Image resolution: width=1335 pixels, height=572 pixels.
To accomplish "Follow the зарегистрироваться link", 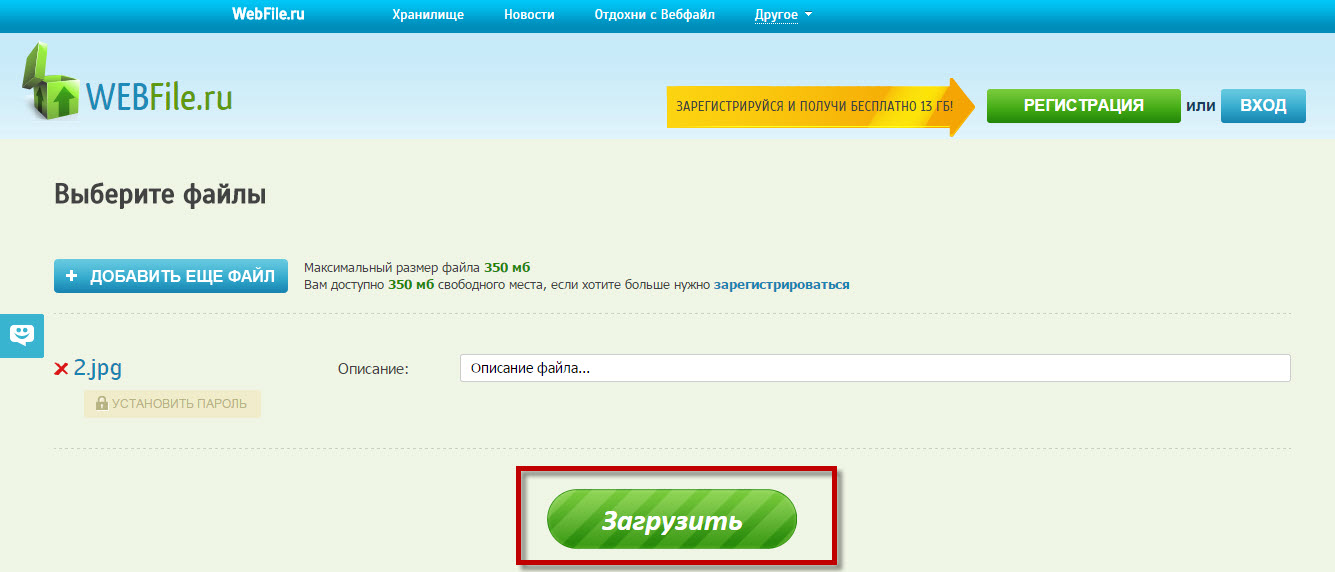I will 781,285.
